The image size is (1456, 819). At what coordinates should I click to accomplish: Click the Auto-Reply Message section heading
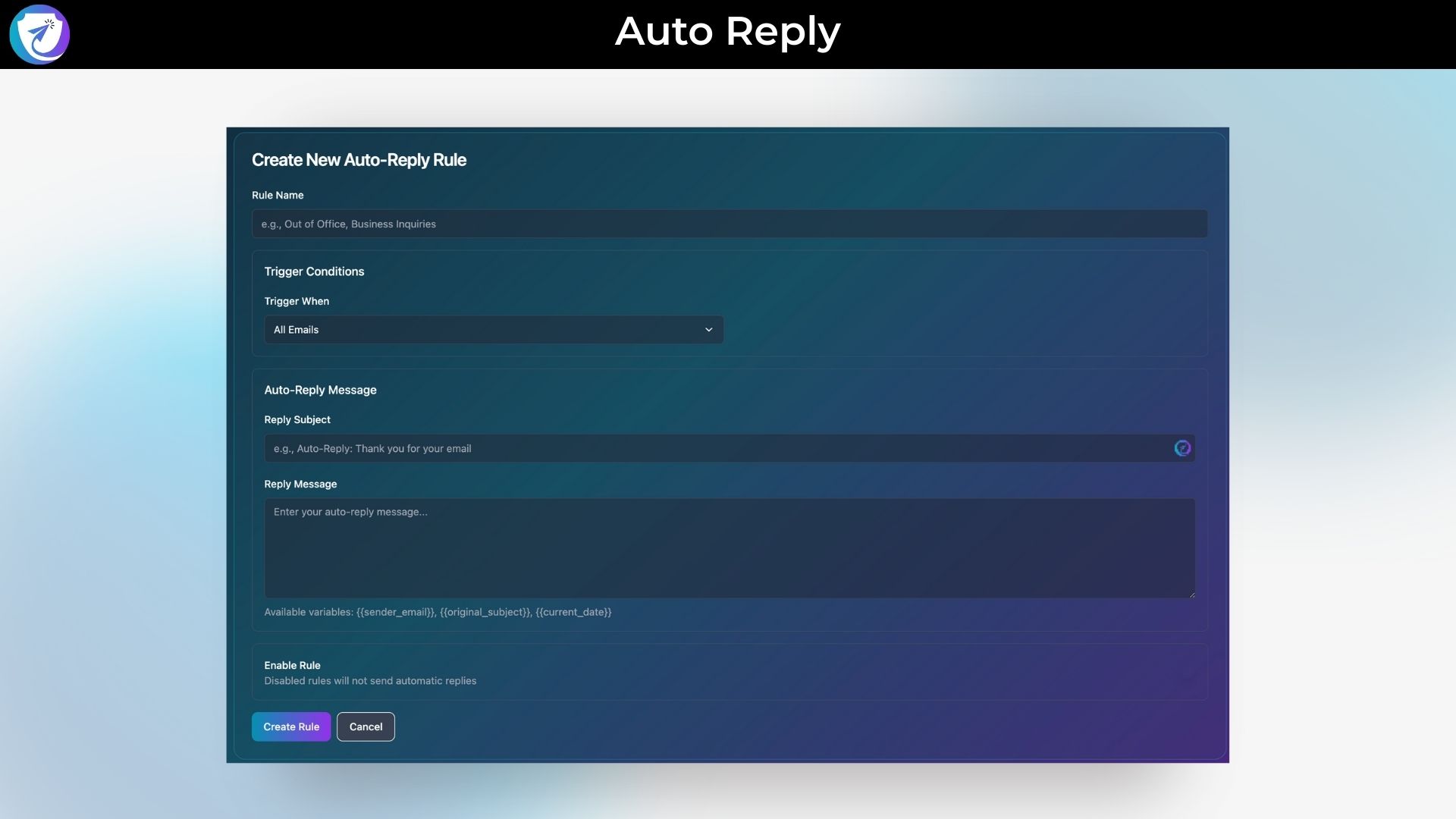coord(320,390)
